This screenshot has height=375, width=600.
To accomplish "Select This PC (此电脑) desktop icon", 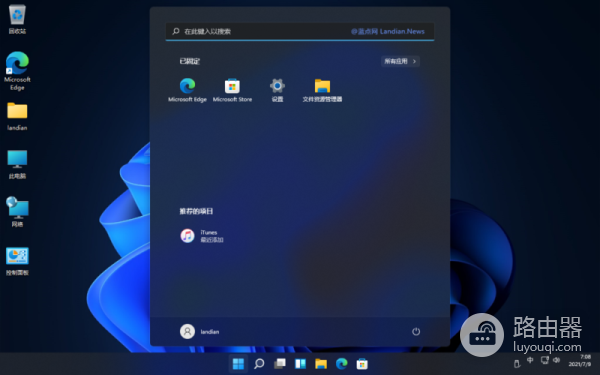I will click(x=17, y=165).
